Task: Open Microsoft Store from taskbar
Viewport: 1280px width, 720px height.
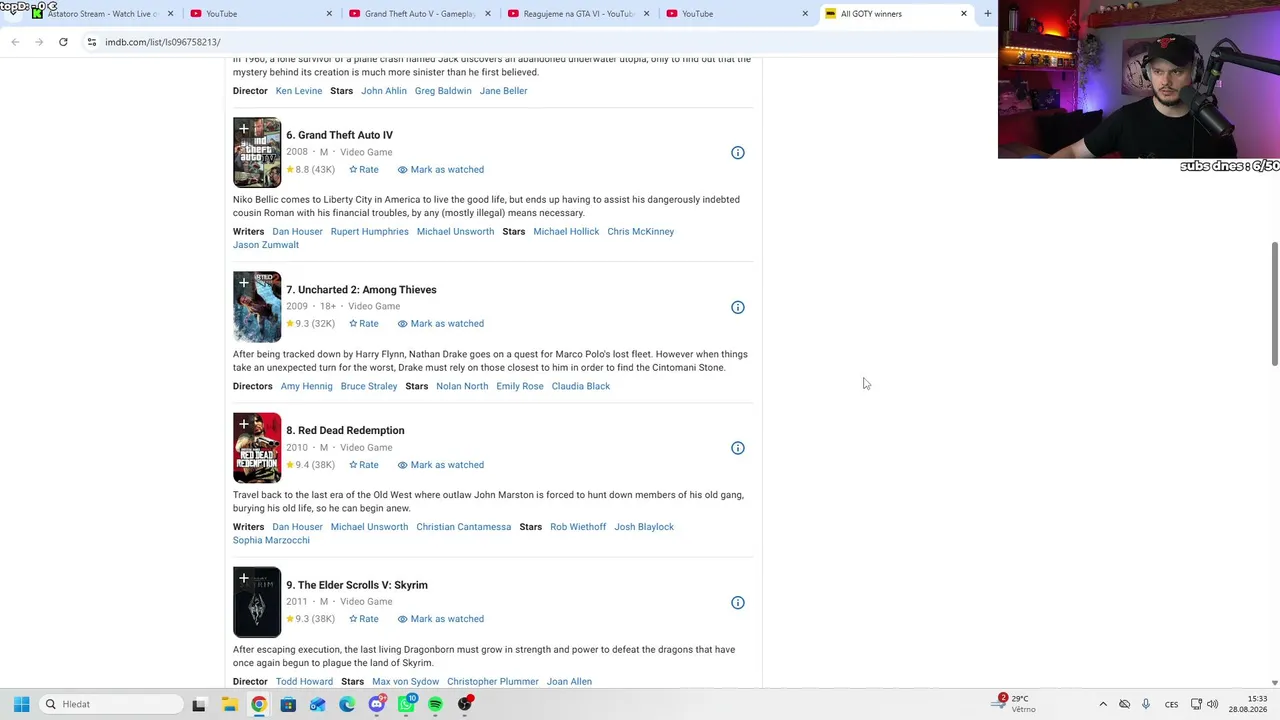Action: (288, 704)
